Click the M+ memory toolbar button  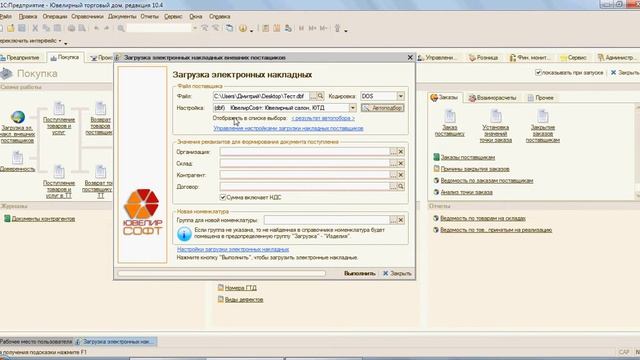pyautogui.click(x=313, y=28)
